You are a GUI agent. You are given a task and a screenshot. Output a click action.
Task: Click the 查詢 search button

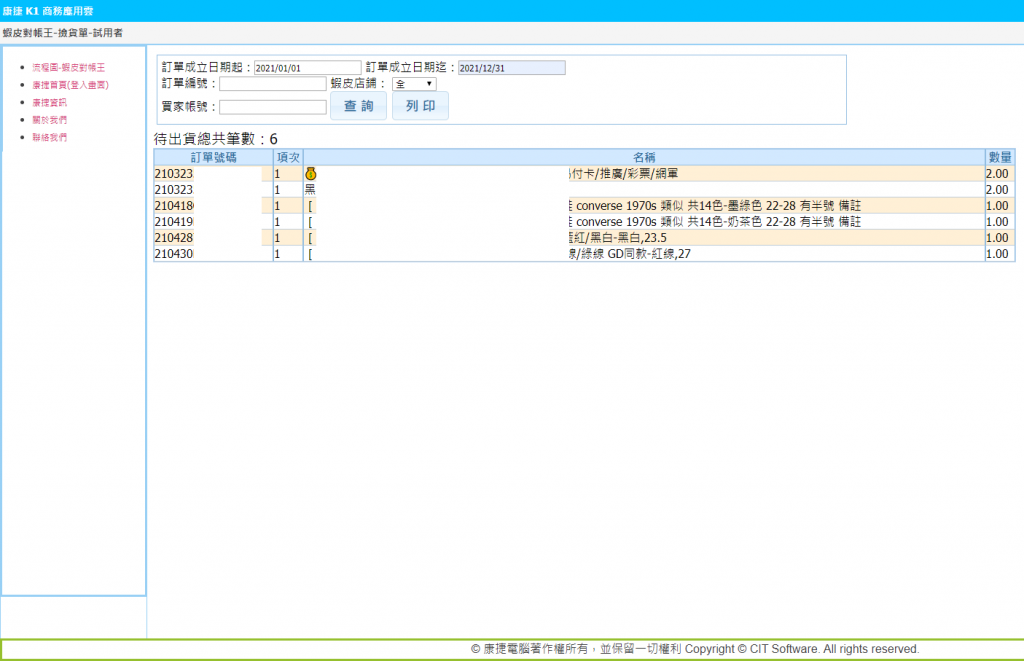(358, 106)
